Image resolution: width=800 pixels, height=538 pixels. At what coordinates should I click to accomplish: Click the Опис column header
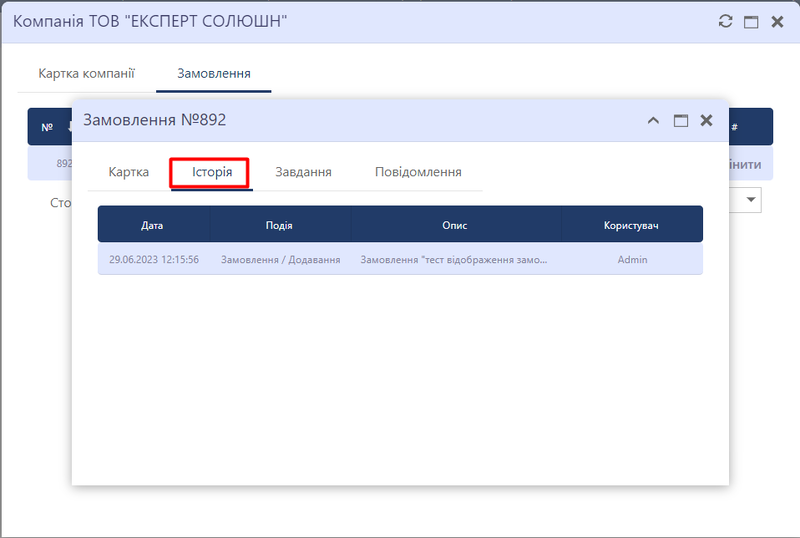coord(455,225)
